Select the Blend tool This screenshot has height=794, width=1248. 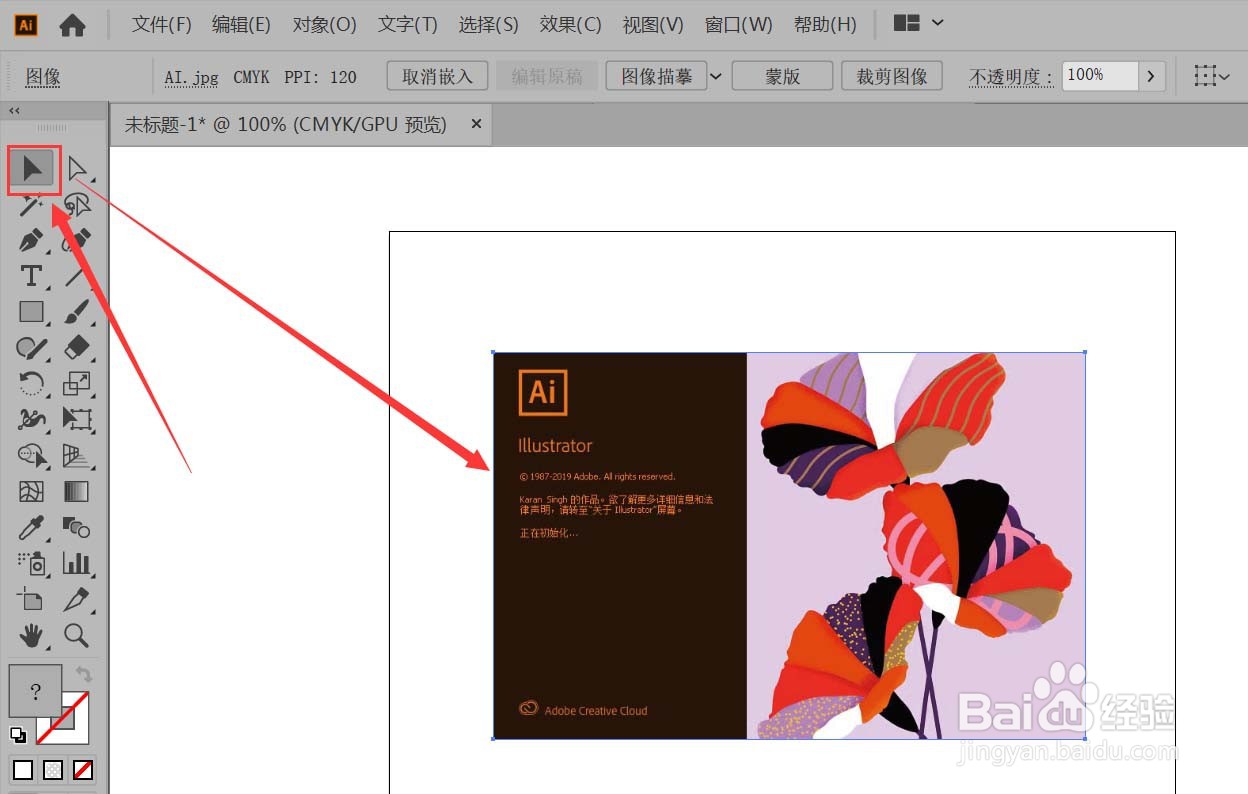(78, 527)
